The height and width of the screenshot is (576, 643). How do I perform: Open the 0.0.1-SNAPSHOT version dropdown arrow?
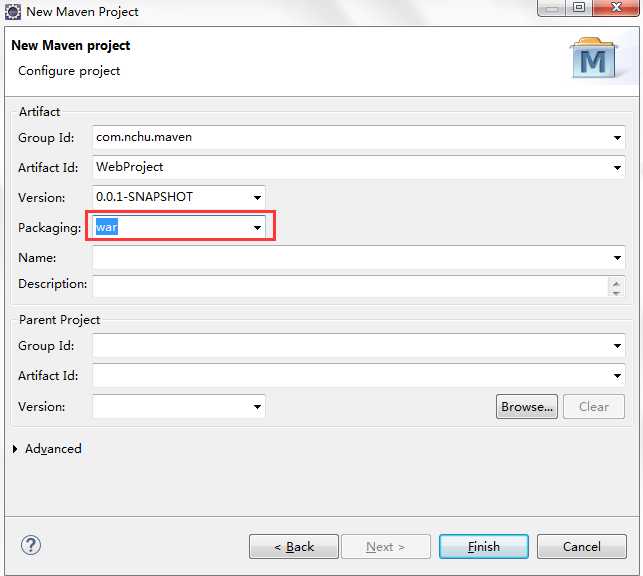(x=257, y=198)
